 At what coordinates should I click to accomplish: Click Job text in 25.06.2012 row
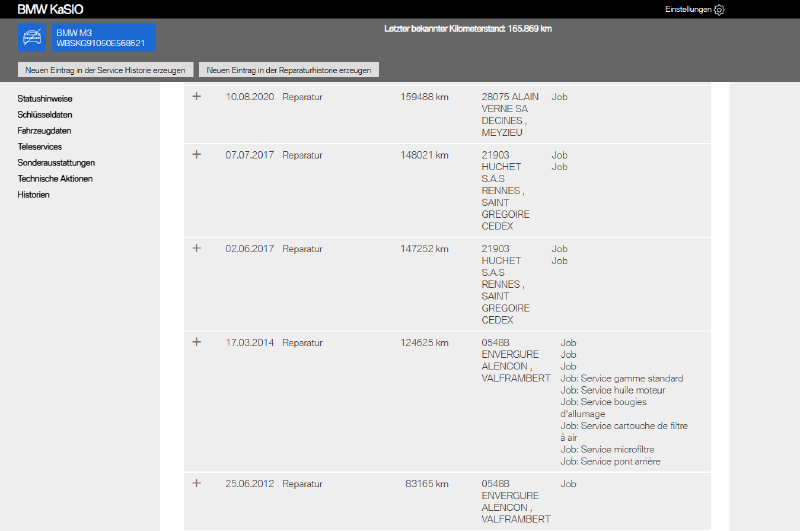click(568, 484)
